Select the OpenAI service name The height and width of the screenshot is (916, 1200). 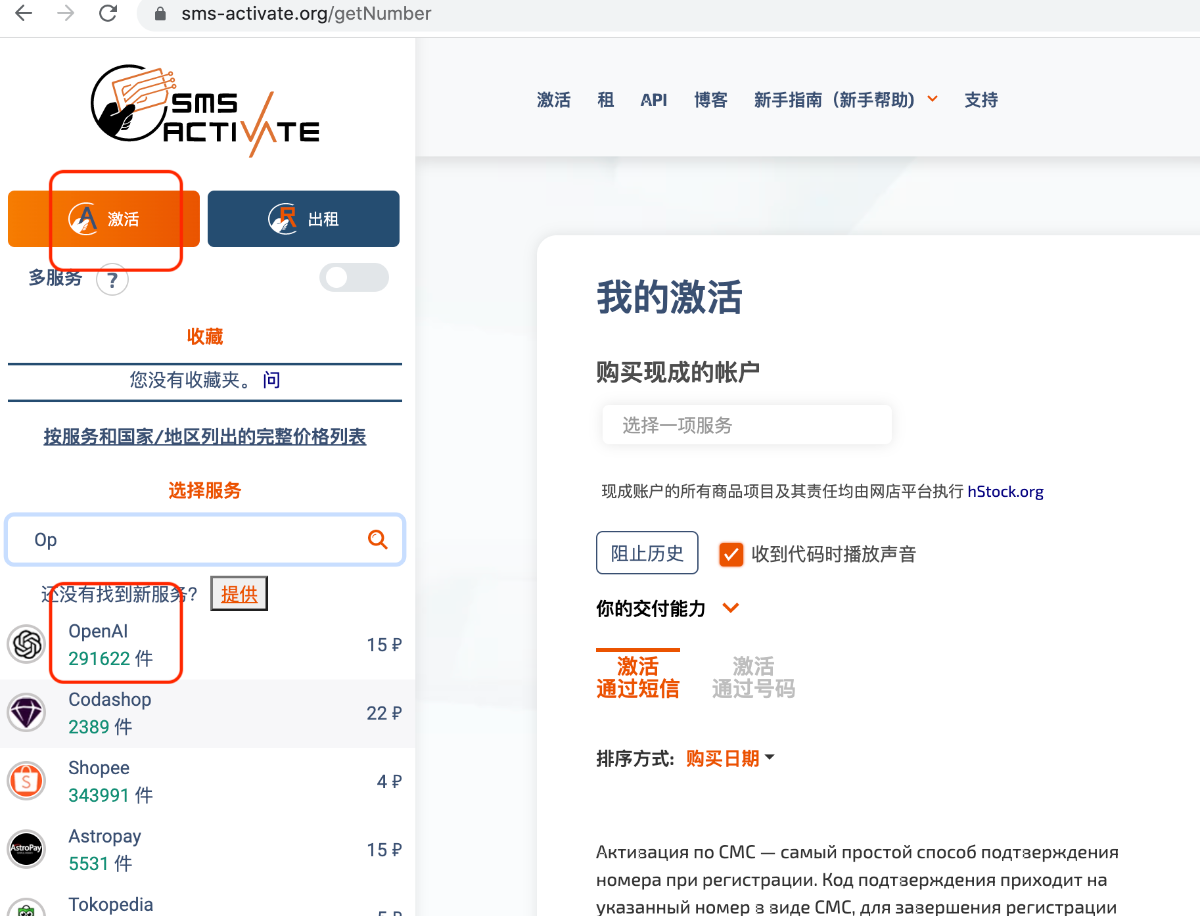98,632
